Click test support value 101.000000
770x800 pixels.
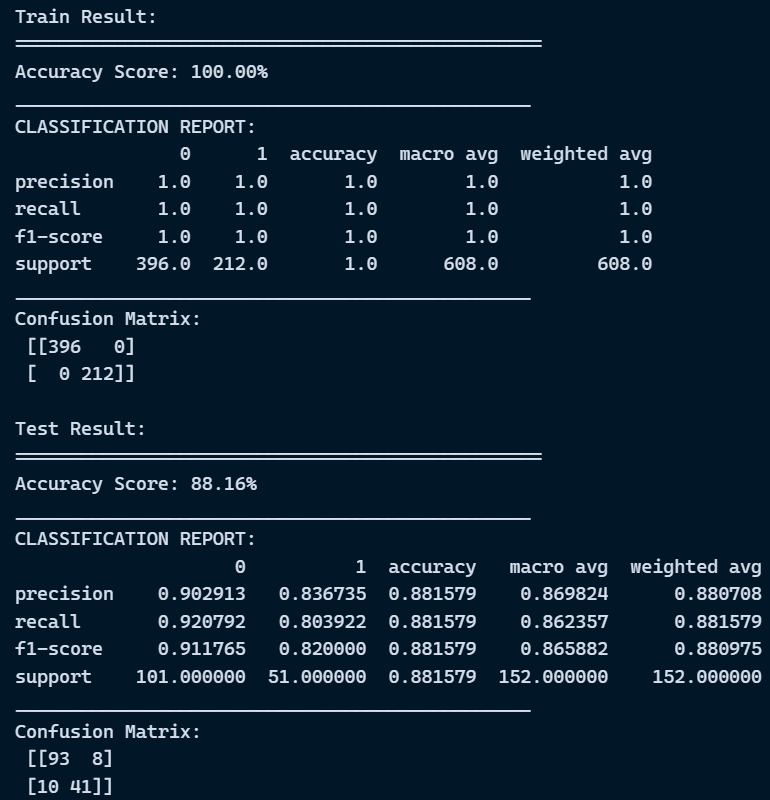[191, 677]
